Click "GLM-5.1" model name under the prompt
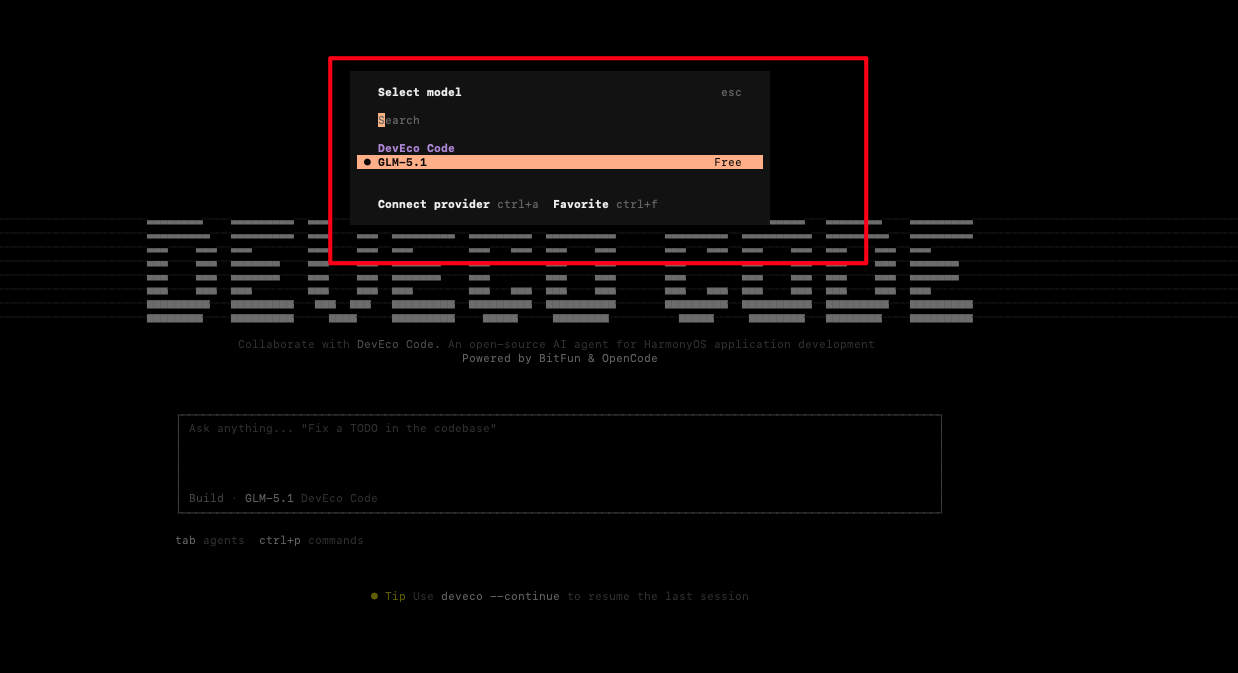The width and height of the screenshot is (1238, 673). [x=269, y=498]
